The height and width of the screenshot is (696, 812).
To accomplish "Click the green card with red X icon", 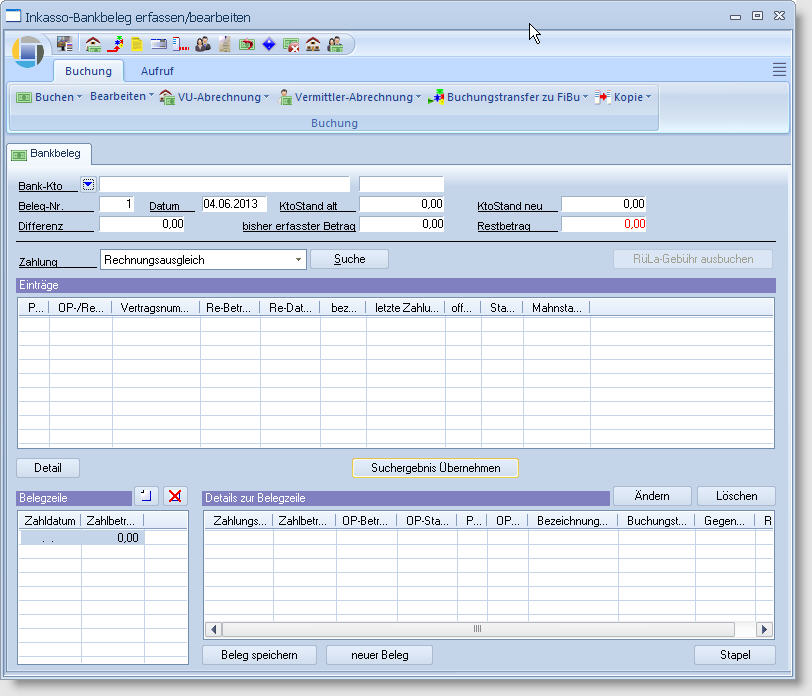I will (x=291, y=44).
